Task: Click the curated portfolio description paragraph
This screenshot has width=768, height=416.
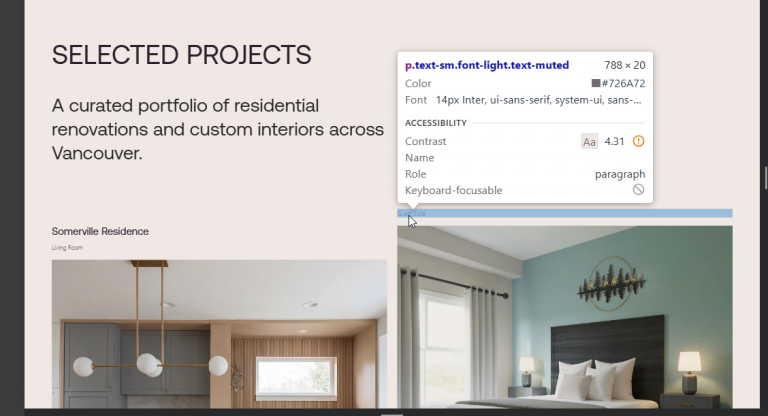Action: tap(218, 129)
